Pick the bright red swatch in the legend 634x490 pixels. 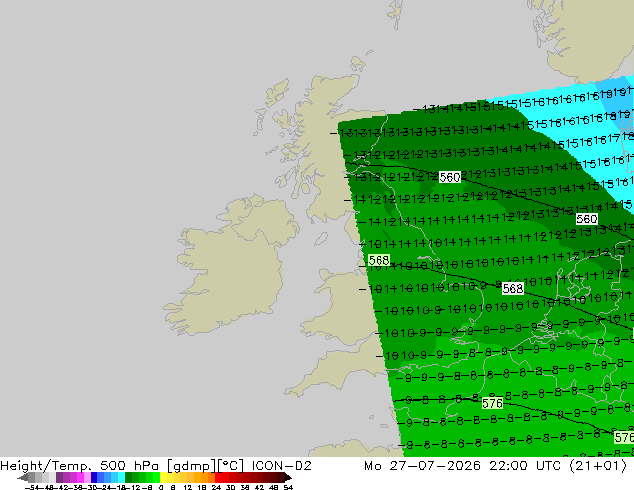coord(218,477)
